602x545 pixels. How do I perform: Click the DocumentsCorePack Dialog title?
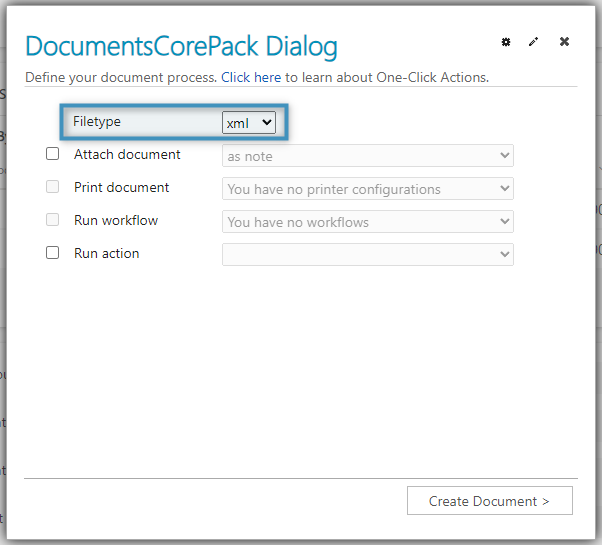click(x=181, y=47)
